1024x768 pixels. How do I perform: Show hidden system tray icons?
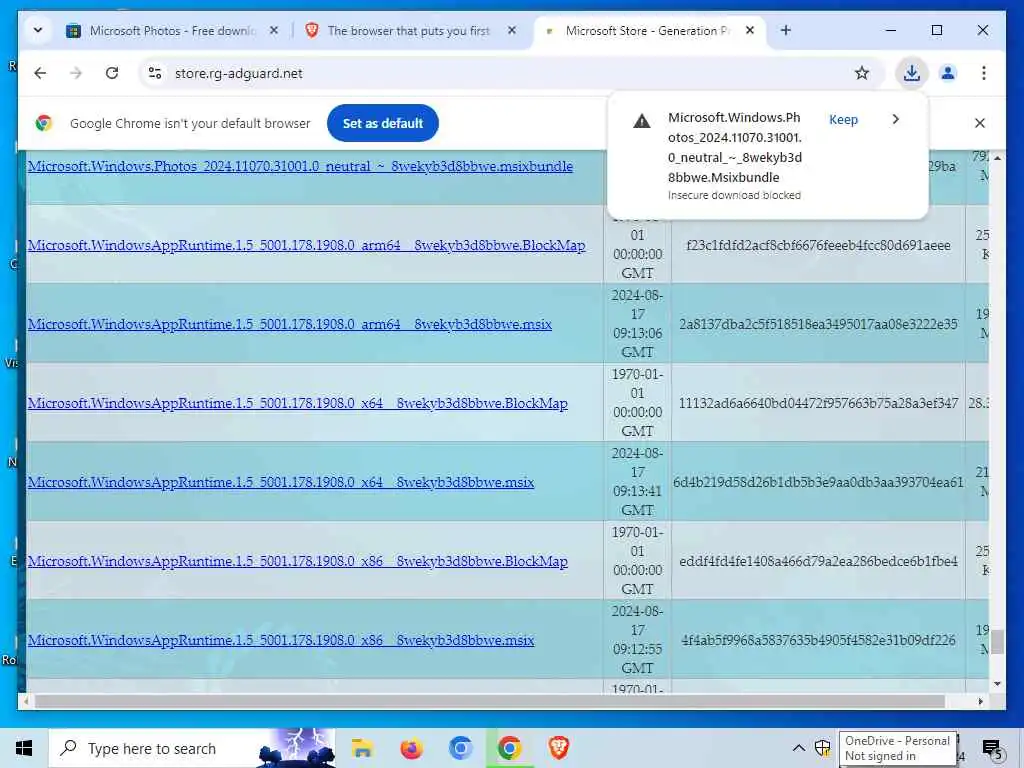click(798, 748)
